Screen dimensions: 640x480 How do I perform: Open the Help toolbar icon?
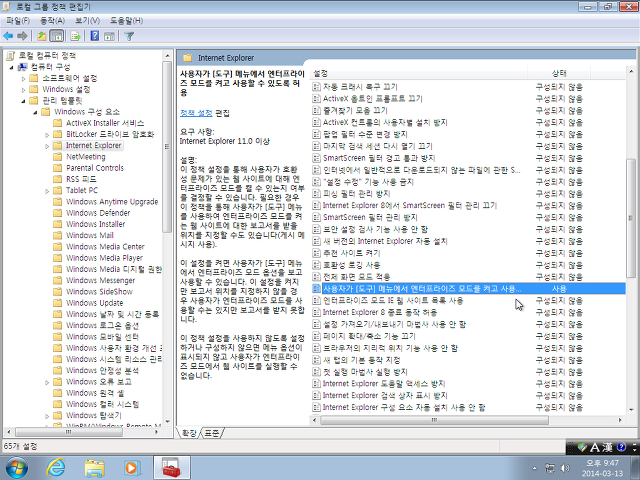click(95, 36)
